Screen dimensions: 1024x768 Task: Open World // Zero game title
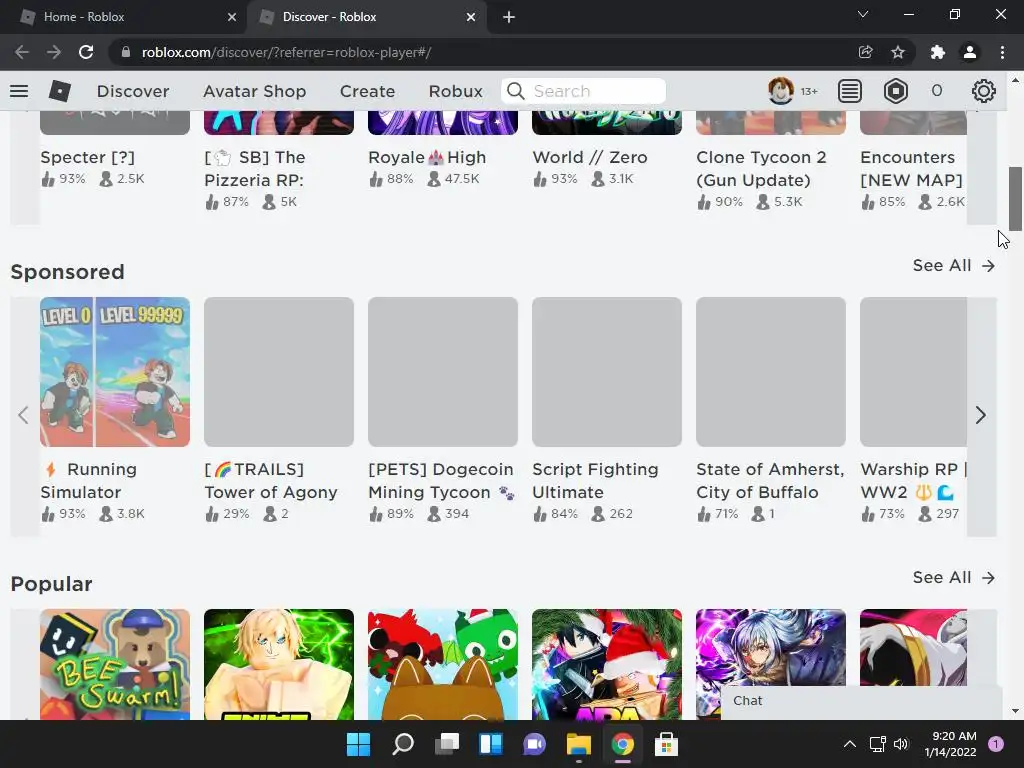pos(590,157)
